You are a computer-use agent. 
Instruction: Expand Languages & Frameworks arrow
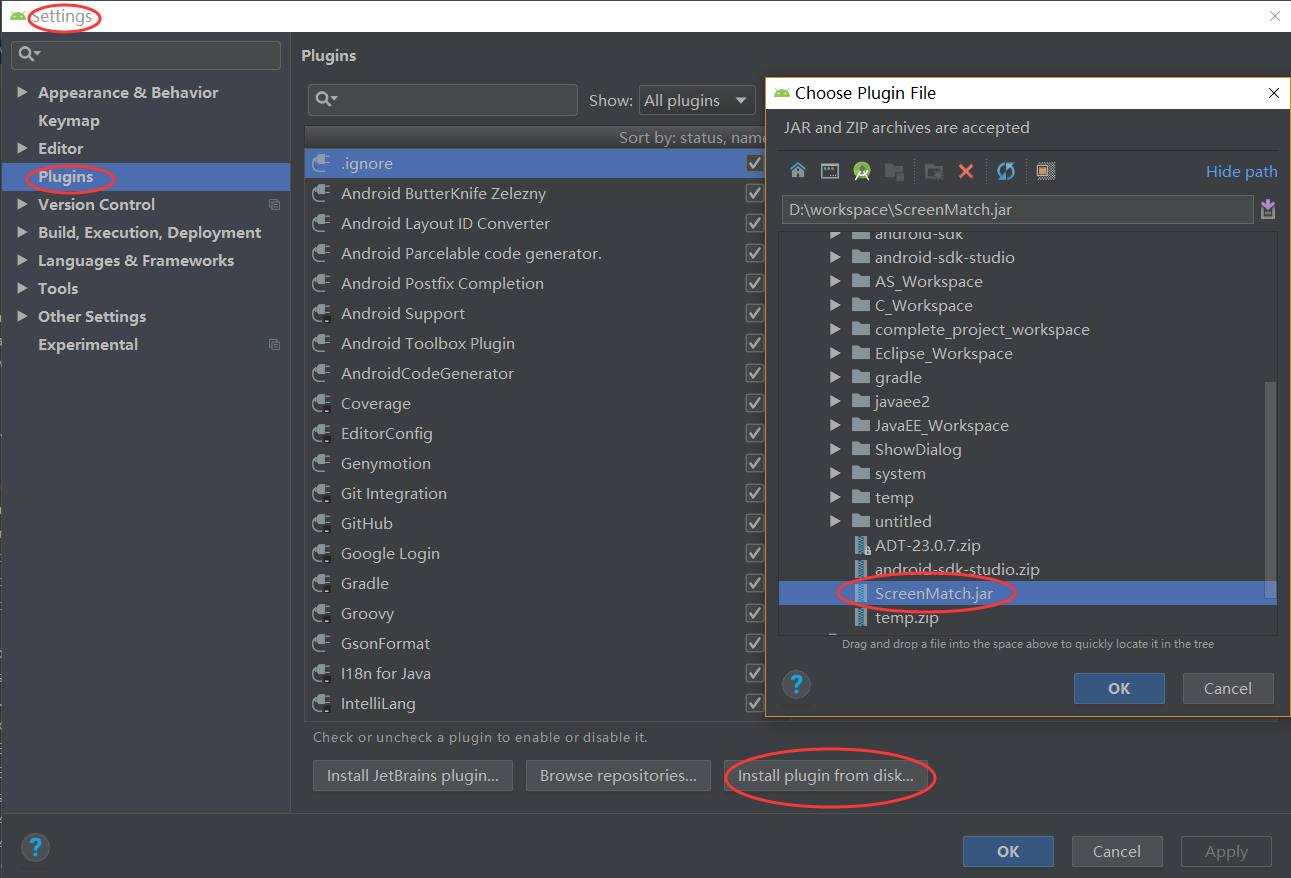[22, 260]
